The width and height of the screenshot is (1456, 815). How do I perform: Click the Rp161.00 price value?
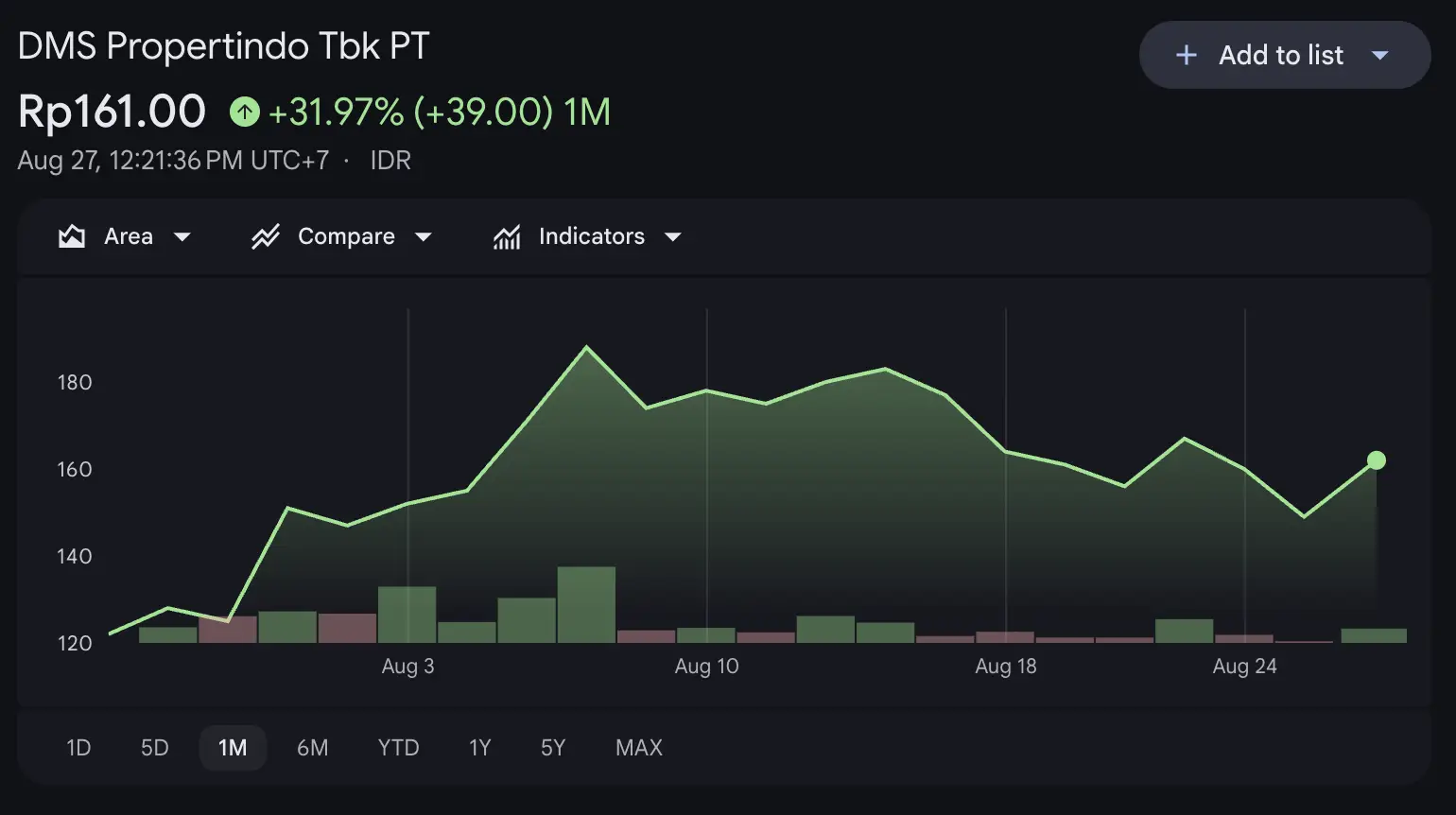tap(112, 112)
